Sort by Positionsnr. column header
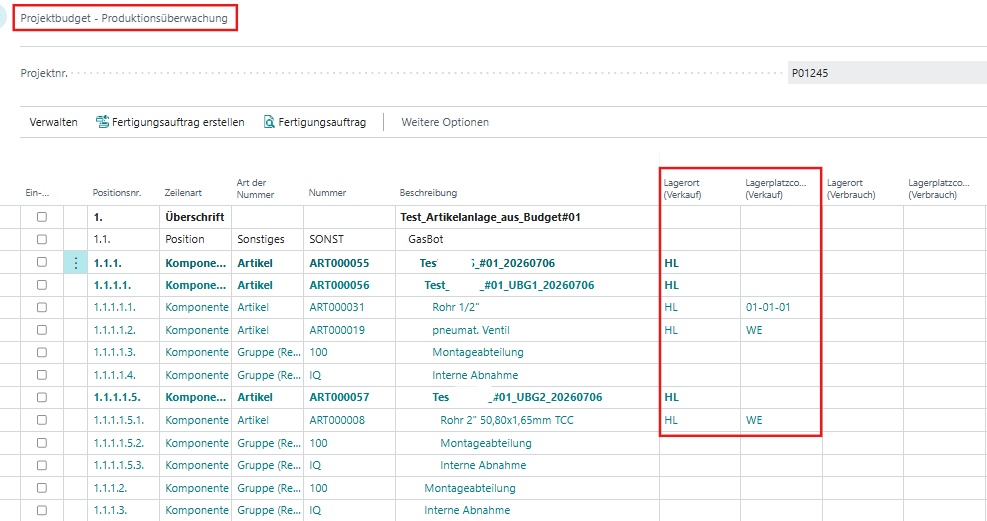 click(x=117, y=193)
